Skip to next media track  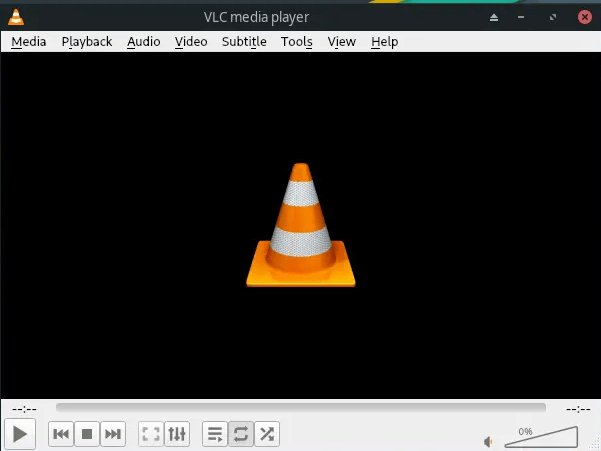pyautogui.click(x=113, y=434)
